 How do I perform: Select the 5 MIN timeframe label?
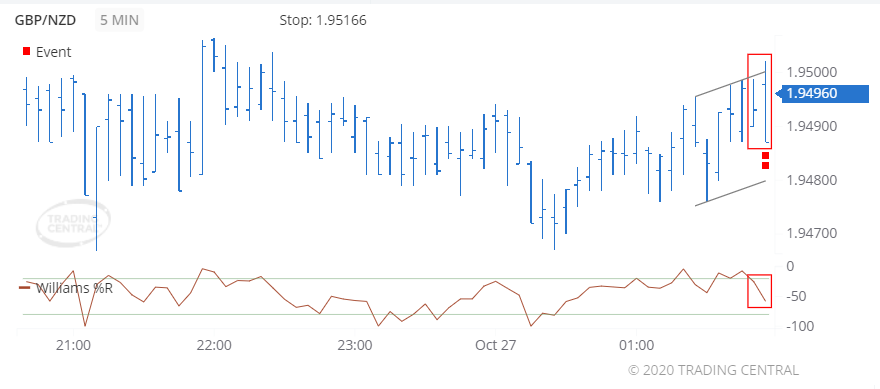point(119,21)
